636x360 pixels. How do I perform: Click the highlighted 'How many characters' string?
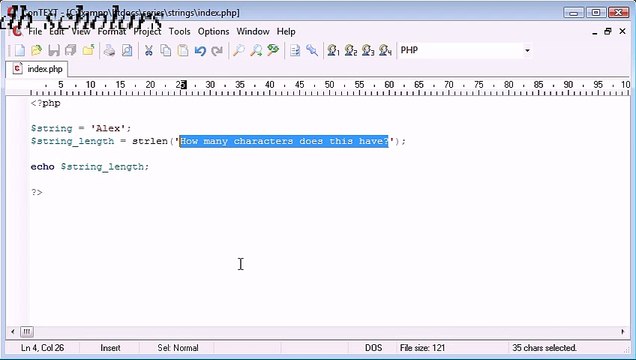click(x=284, y=141)
